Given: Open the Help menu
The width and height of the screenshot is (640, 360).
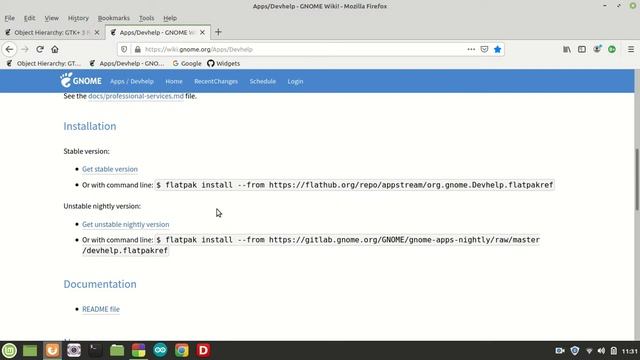Looking at the screenshot, I should 170,18.
